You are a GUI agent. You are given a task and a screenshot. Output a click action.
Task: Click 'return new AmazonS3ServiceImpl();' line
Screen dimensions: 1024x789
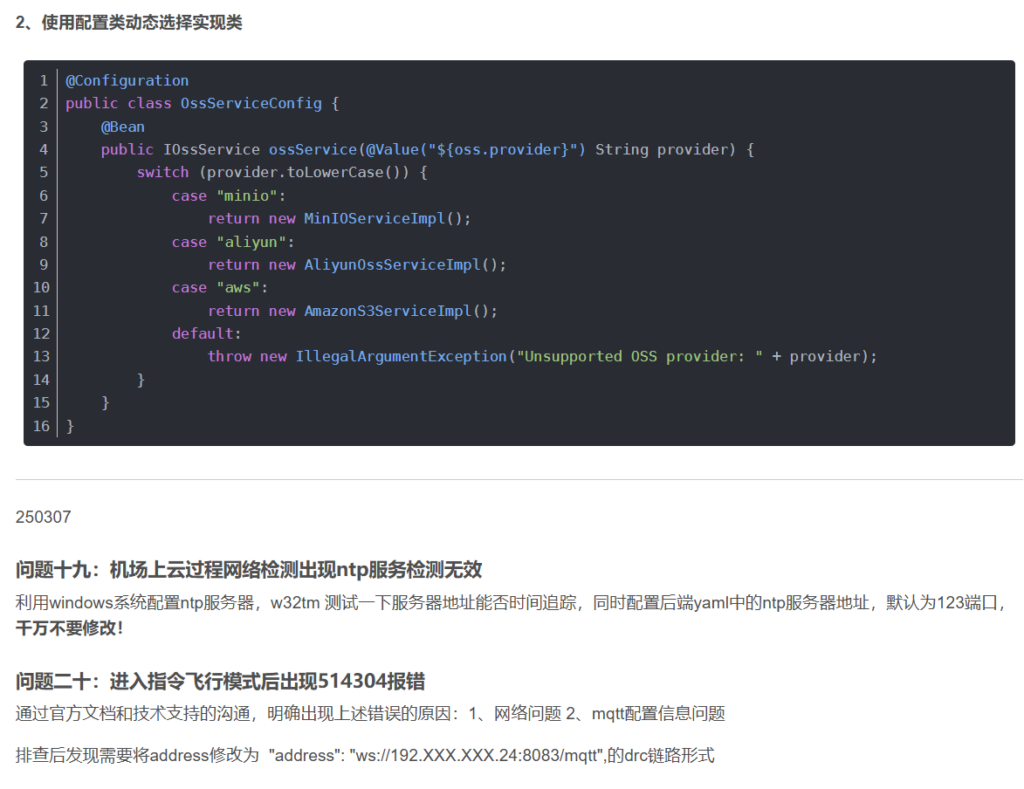tap(353, 311)
